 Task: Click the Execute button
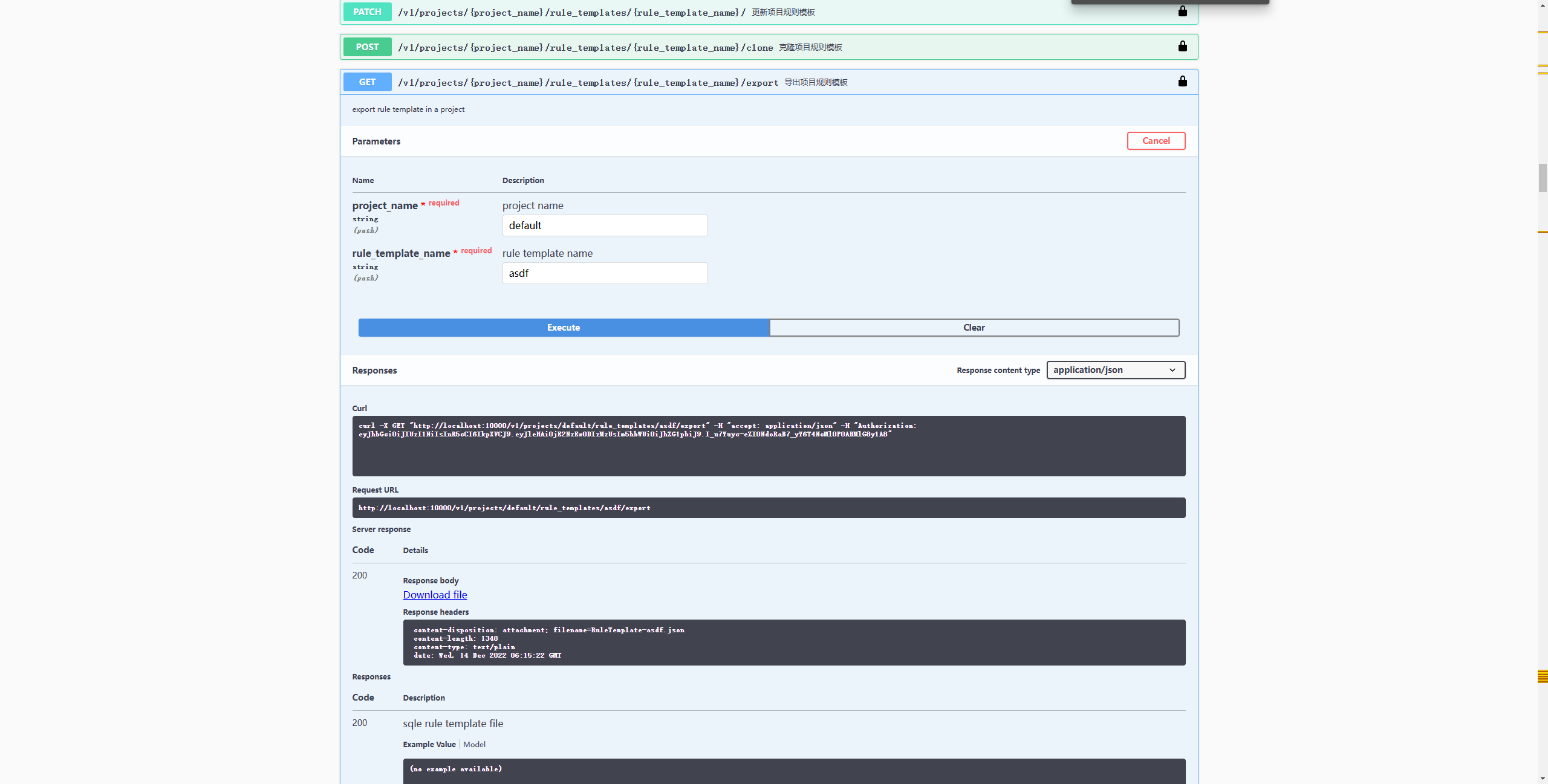click(563, 327)
